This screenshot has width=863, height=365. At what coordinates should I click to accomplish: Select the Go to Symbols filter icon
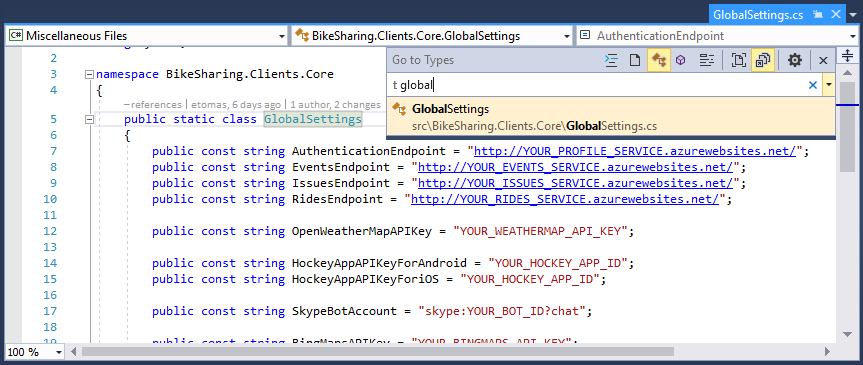pyautogui.click(x=707, y=61)
